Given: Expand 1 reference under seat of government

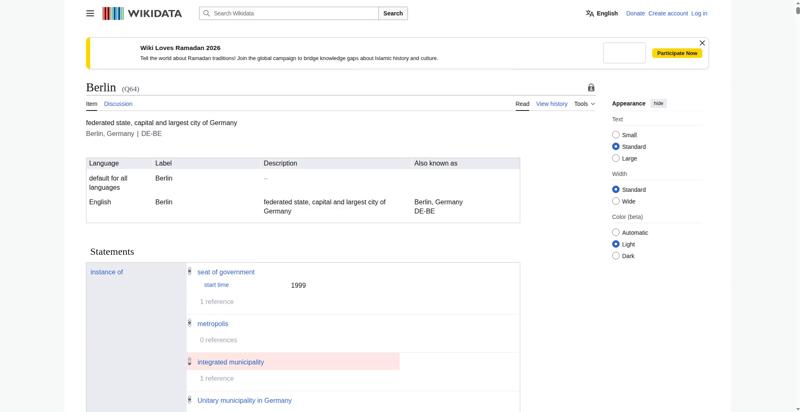Looking at the screenshot, I should [x=216, y=301].
